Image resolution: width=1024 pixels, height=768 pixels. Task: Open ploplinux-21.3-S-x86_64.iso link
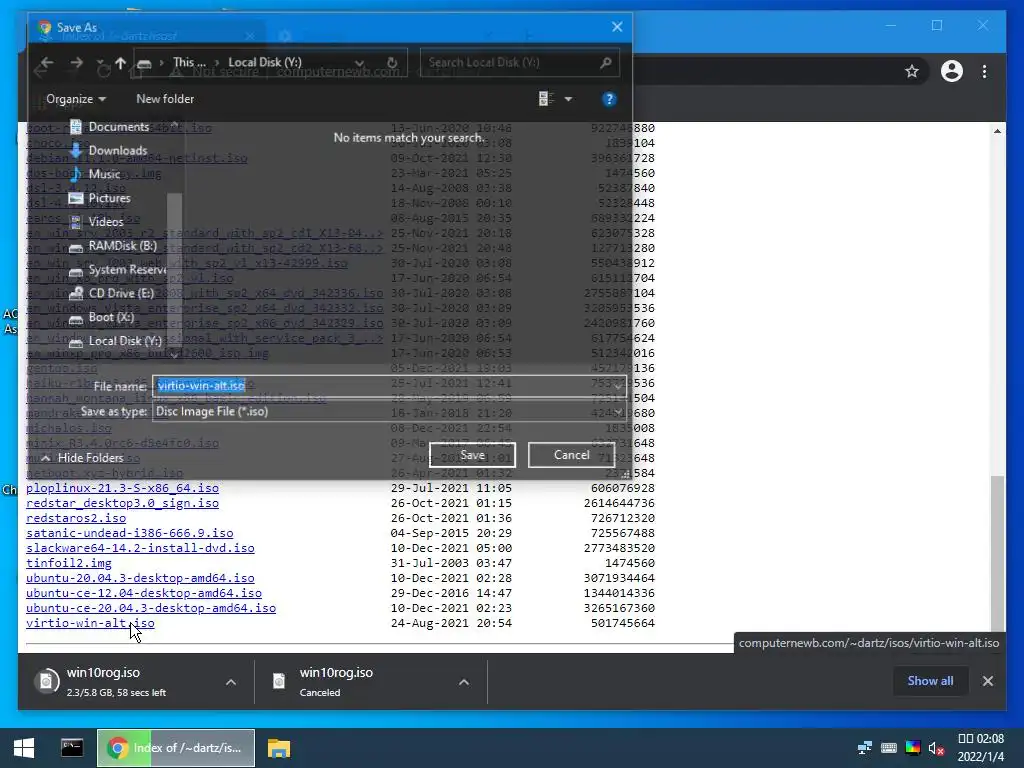click(x=122, y=488)
